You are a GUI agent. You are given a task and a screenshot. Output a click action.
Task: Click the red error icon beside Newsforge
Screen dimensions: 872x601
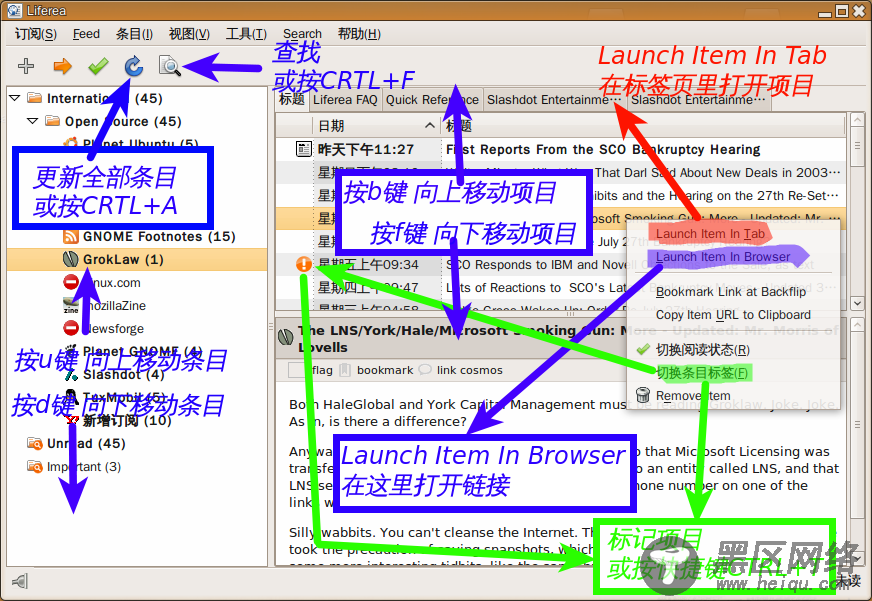71,328
